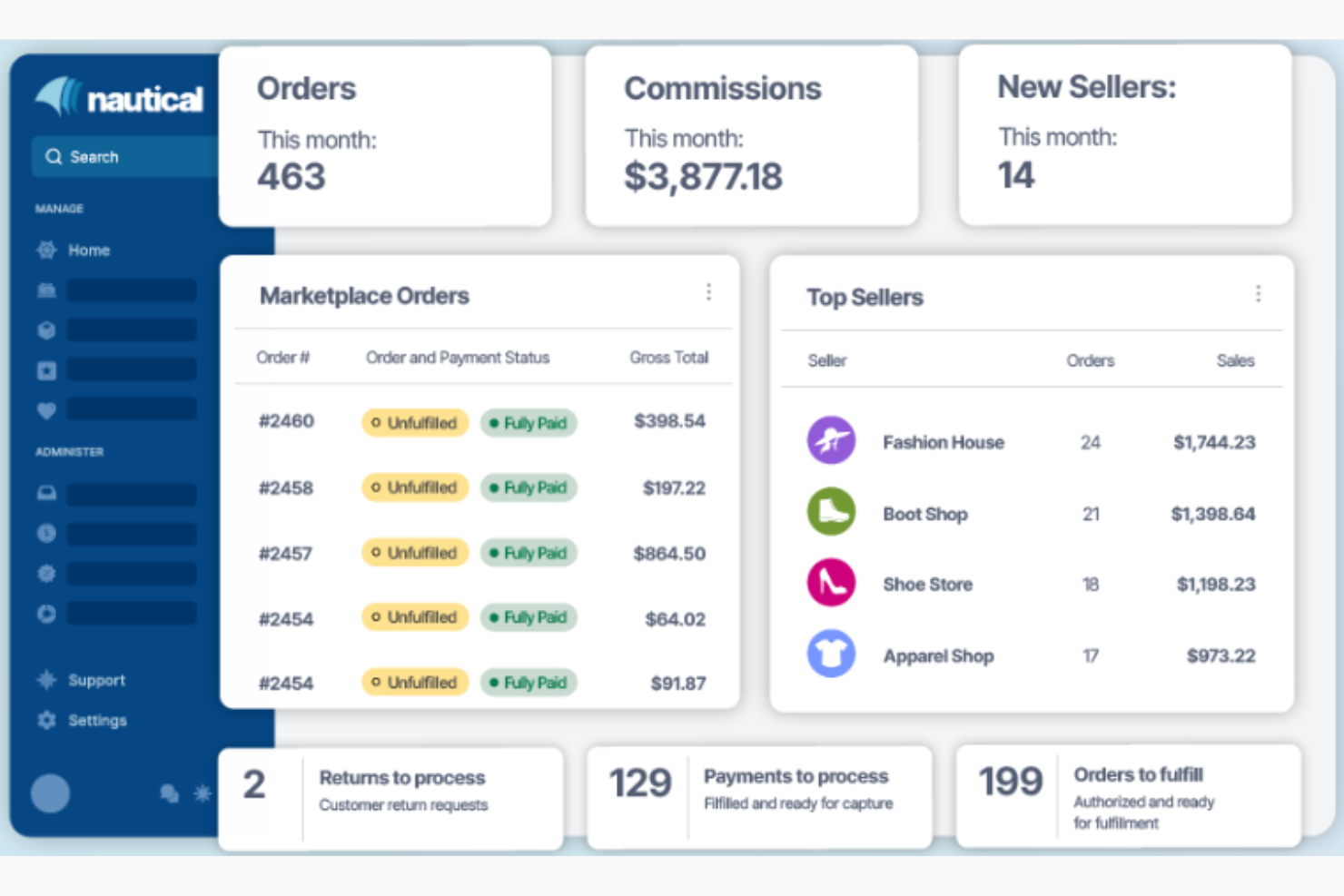This screenshot has width=1344, height=896.
Task: Open Settings from the sidebar menu
Action: pos(97,720)
